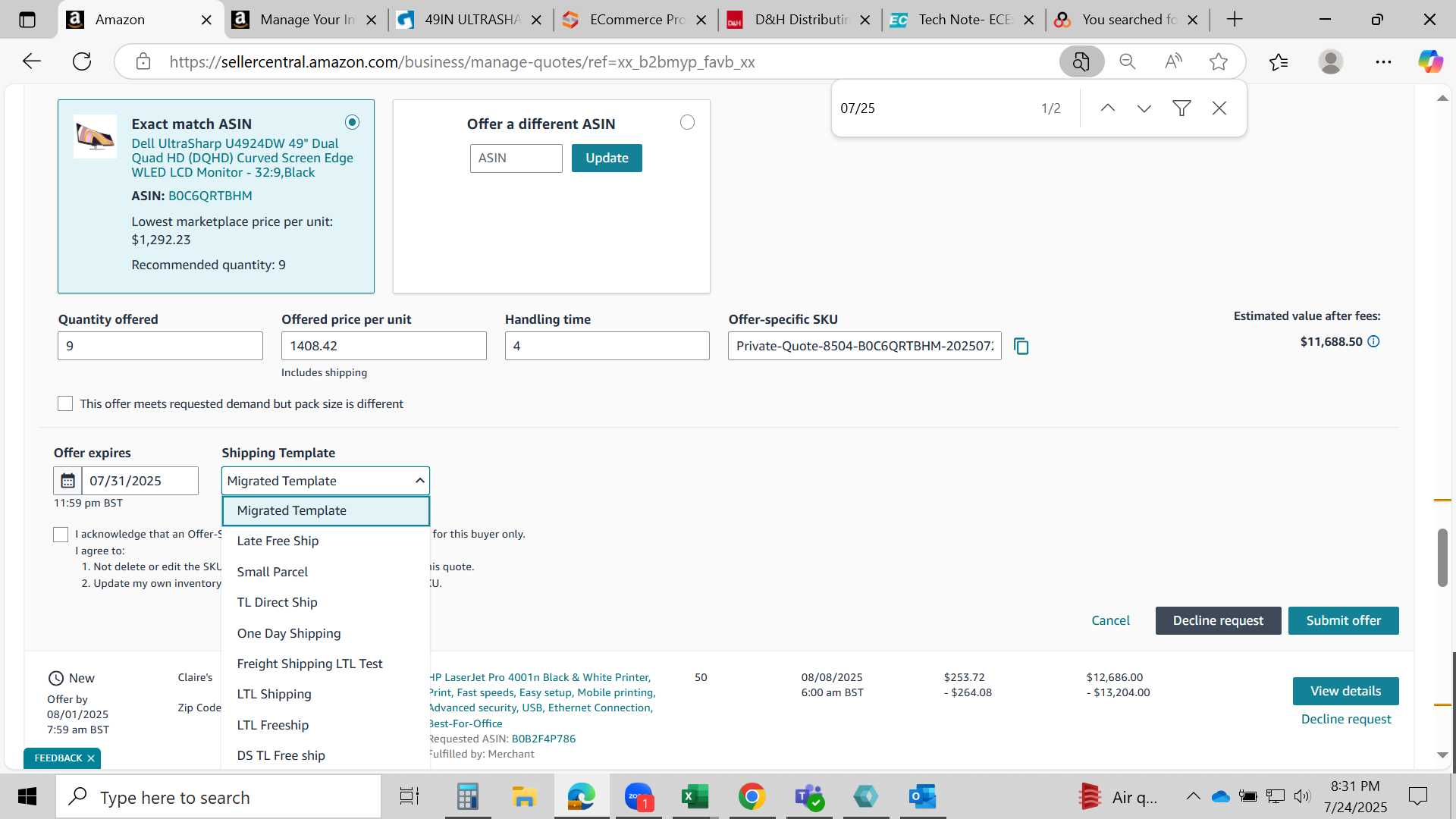Launch Calculator from the taskbar
Viewport: 1456px width, 819px height.
(x=467, y=797)
